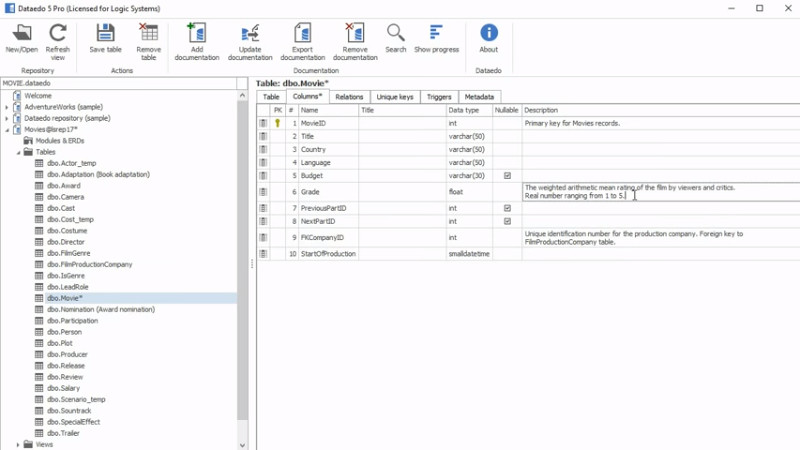Click the New/Open repository icon
Screen dimensions: 800x450
pyautogui.click(x=22, y=33)
